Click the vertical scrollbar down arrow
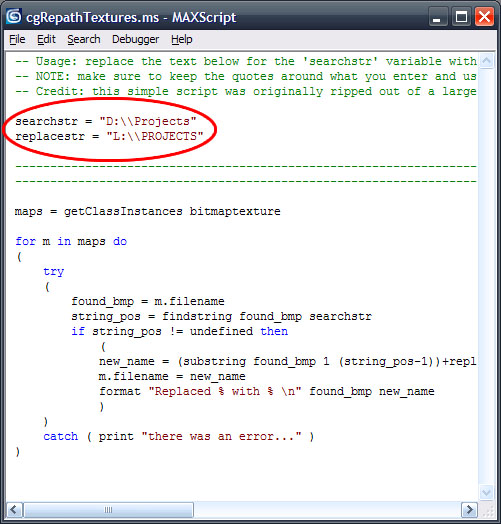 [x=486, y=492]
